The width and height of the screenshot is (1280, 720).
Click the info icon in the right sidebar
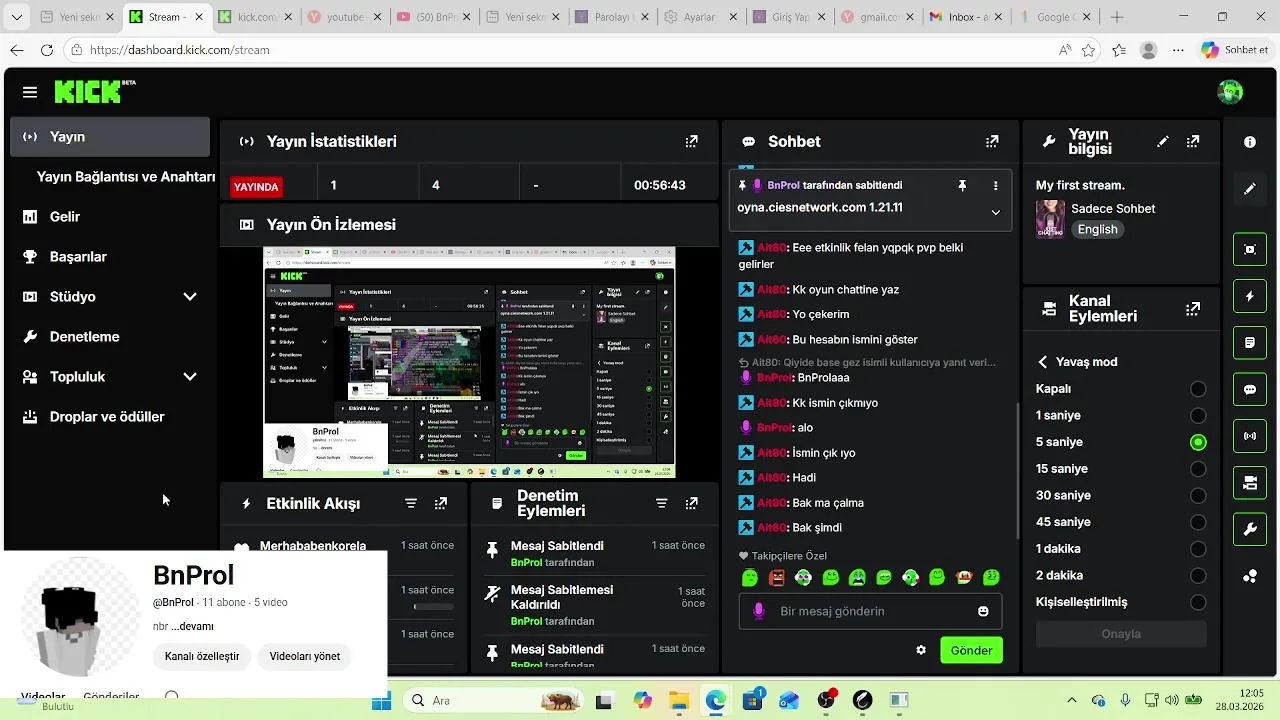coord(1250,142)
